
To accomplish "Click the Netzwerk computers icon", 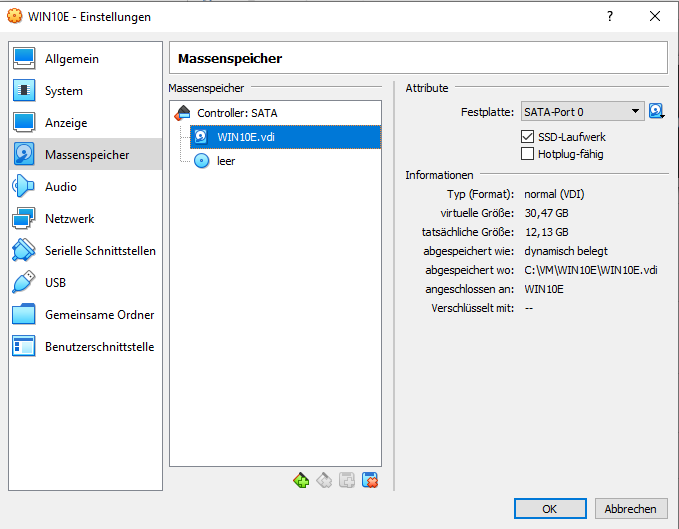I will (x=24, y=218).
